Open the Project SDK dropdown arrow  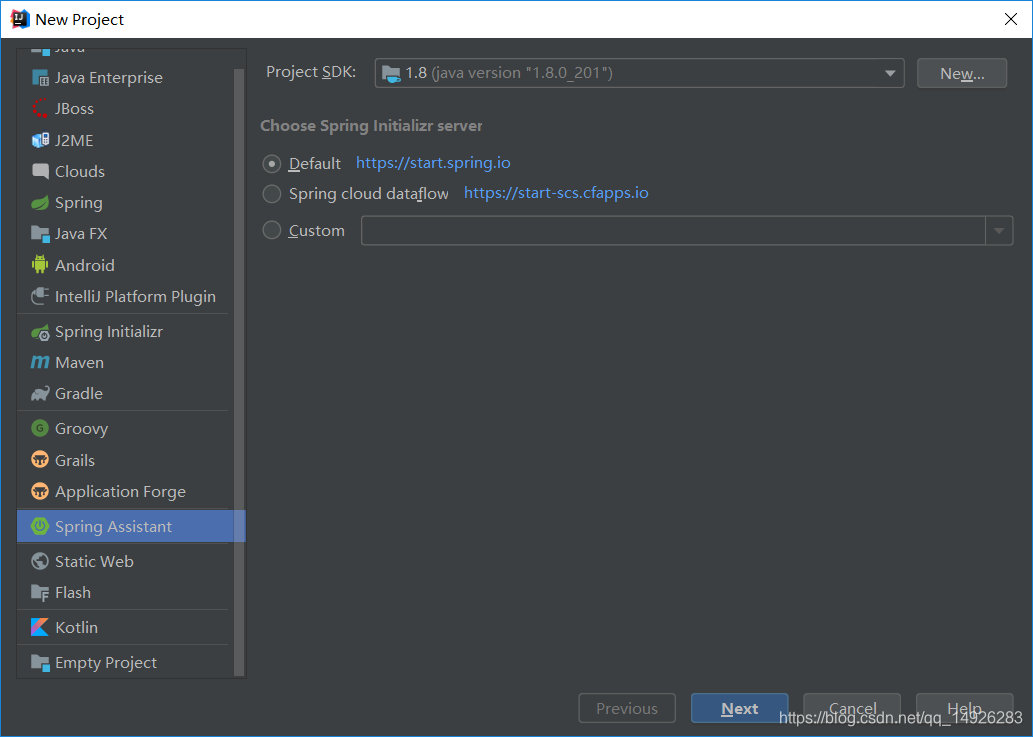click(890, 73)
